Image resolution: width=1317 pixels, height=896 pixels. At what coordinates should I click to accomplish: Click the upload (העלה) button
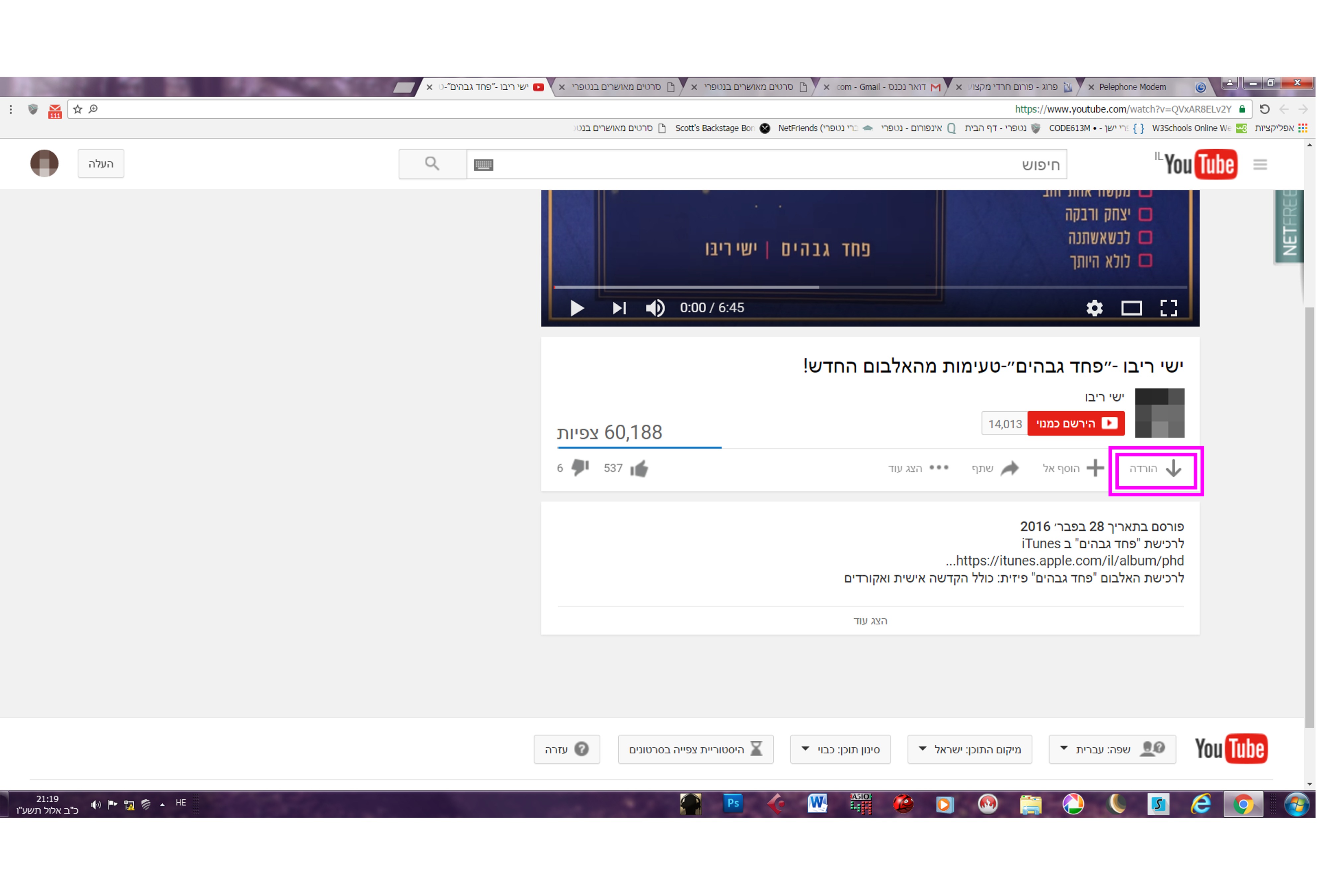coord(101,164)
